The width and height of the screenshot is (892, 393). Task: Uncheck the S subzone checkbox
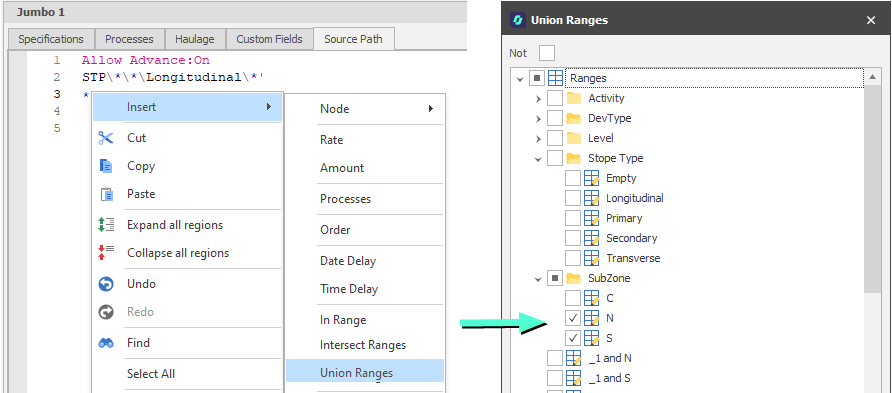573,338
